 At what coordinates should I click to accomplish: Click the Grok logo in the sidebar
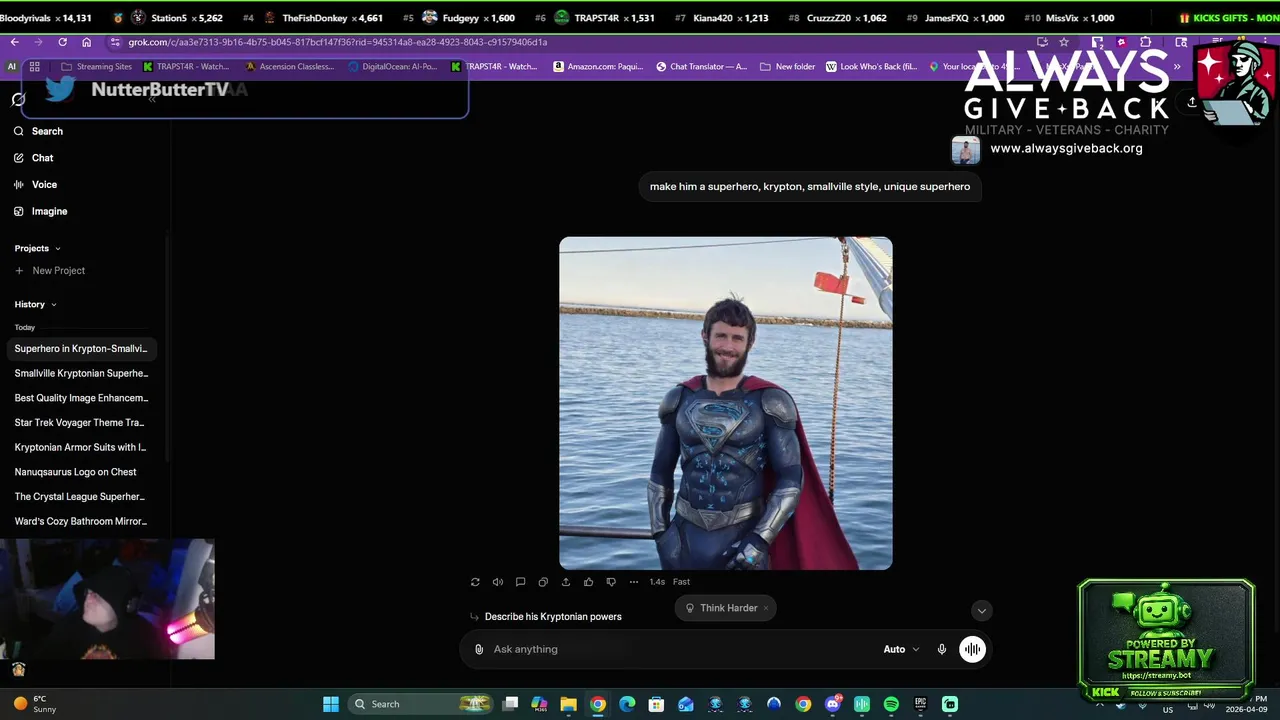pos(18,99)
